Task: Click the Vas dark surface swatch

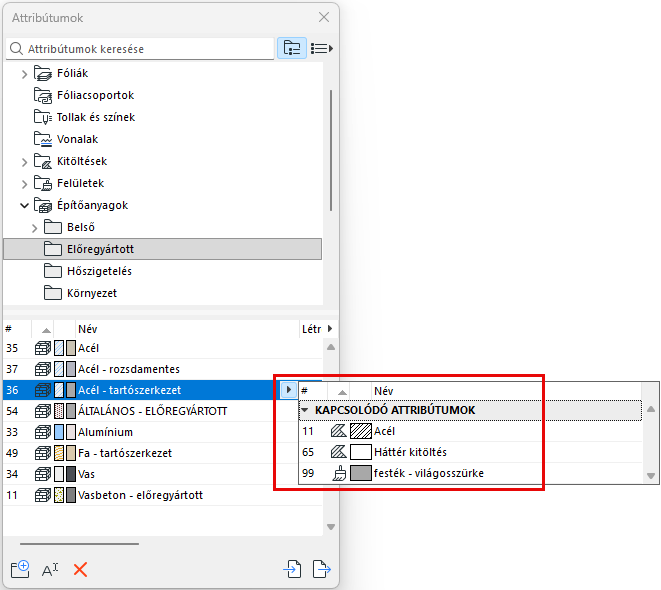Action: click(71, 474)
